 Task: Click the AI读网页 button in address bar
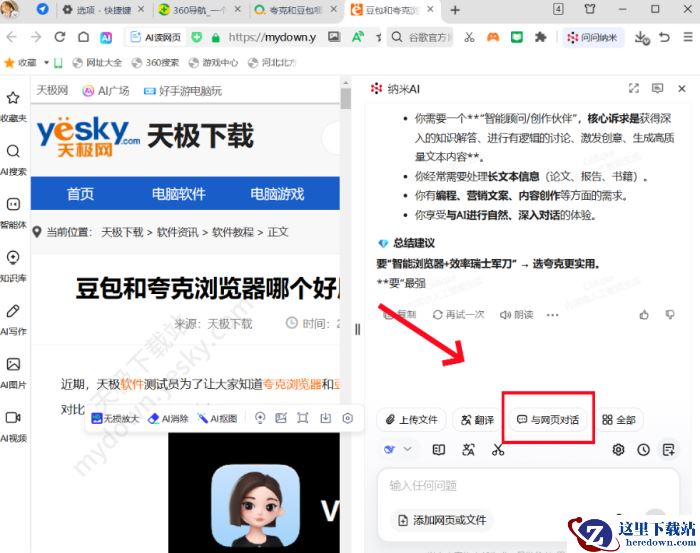coord(155,37)
